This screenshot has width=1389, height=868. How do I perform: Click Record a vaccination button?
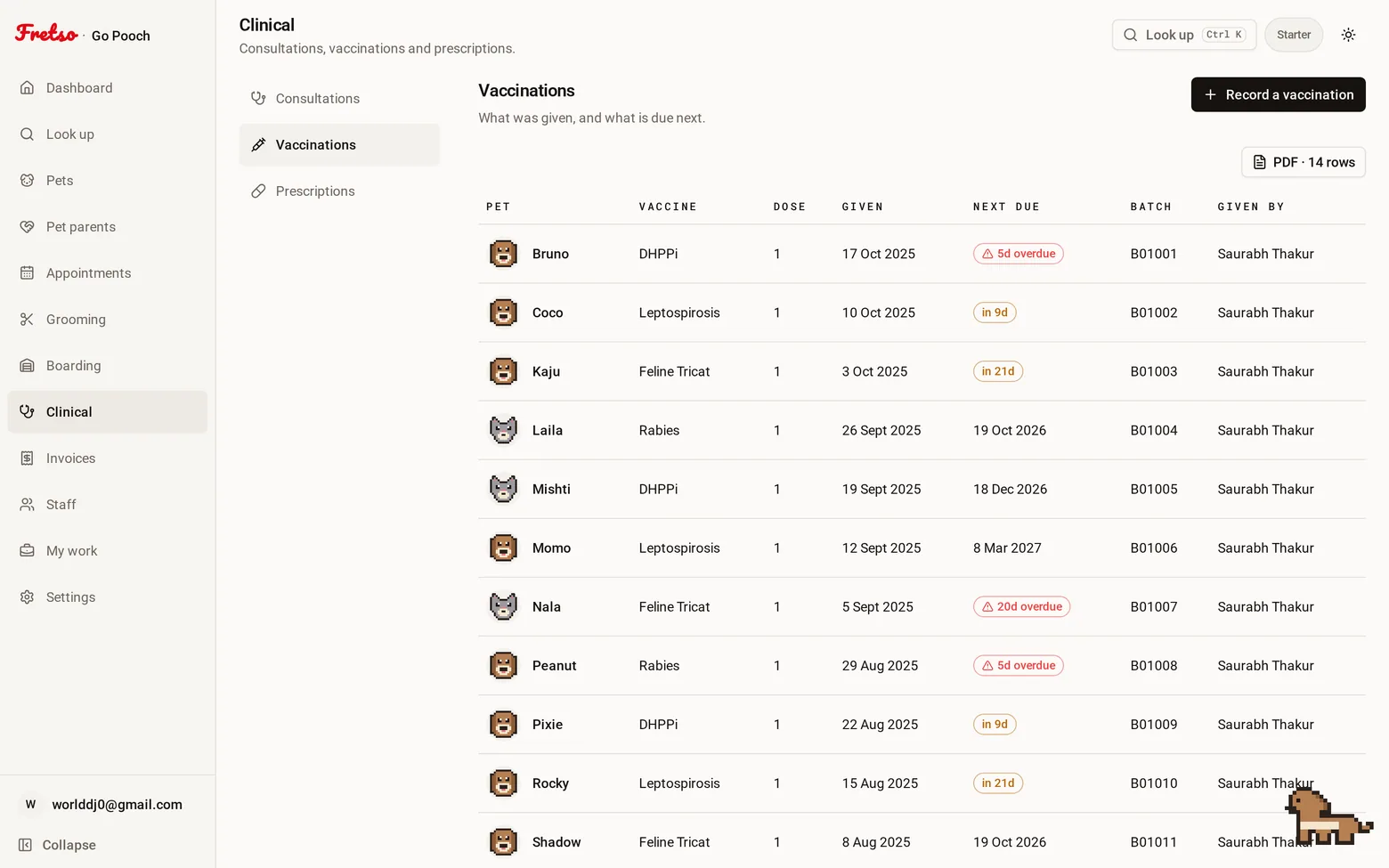(x=1278, y=94)
